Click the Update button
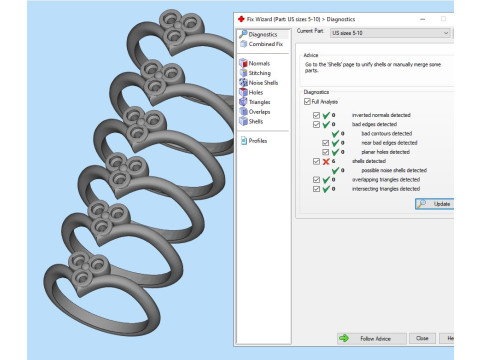 (x=434, y=204)
